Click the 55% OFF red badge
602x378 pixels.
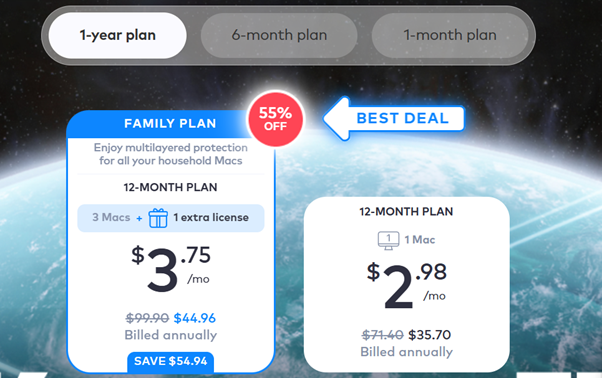pyautogui.click(x=276, y=119)
